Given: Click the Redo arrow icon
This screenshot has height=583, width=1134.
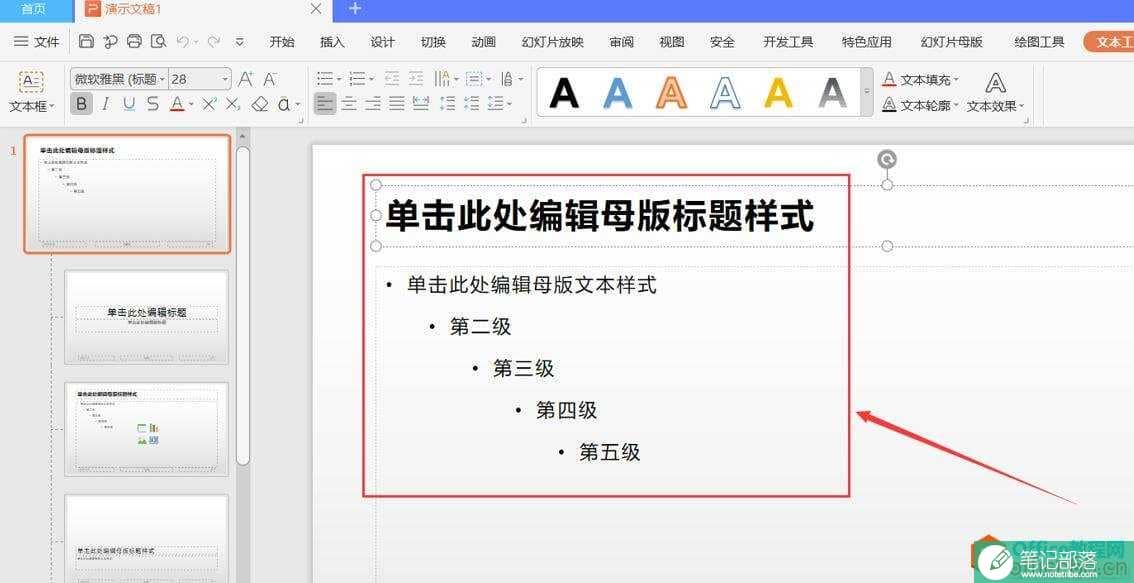Looking at the screenshot, I should coord(213,41).
